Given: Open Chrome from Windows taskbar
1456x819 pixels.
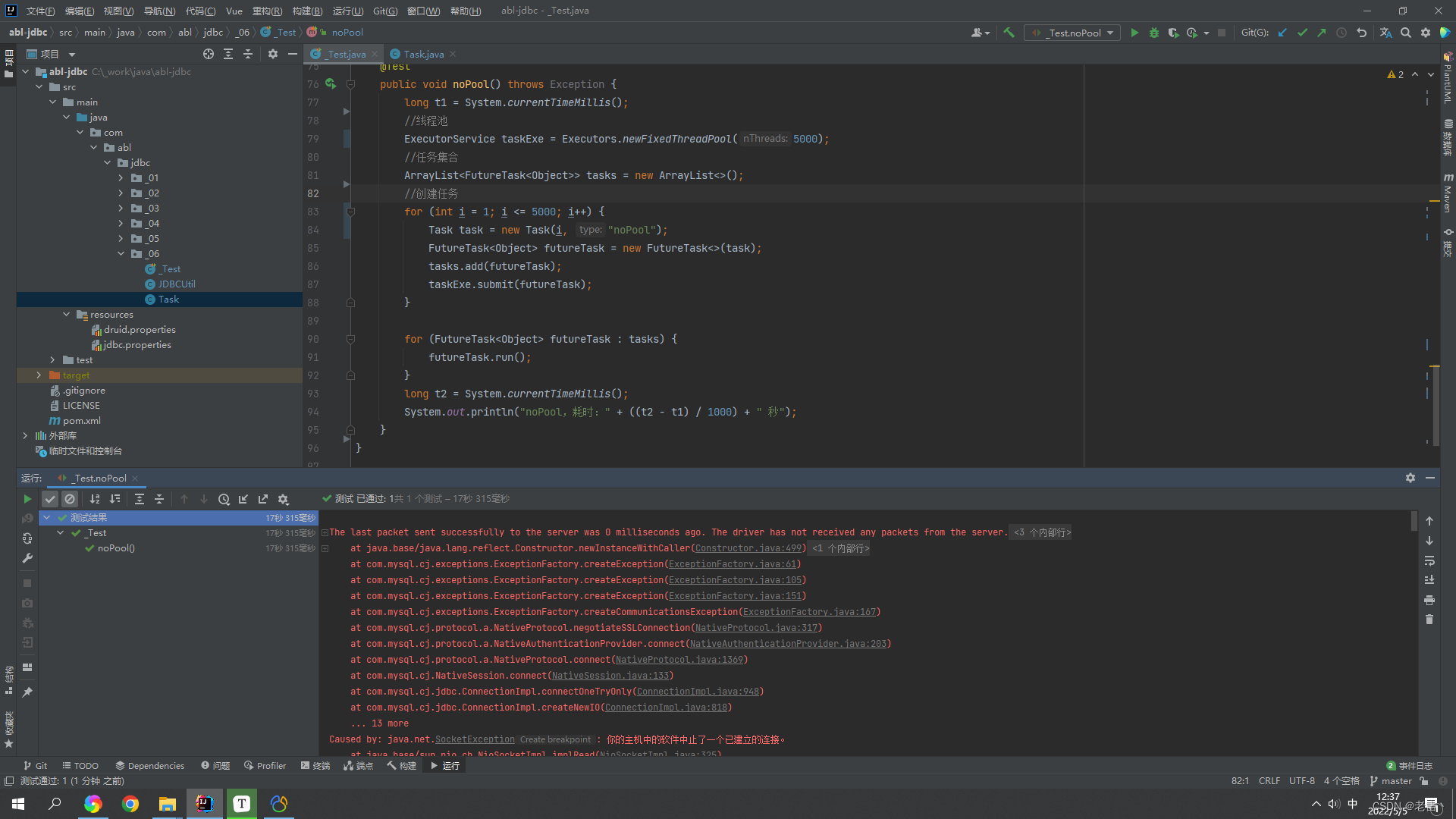Looking at the screenshot, I should [130, 804].
